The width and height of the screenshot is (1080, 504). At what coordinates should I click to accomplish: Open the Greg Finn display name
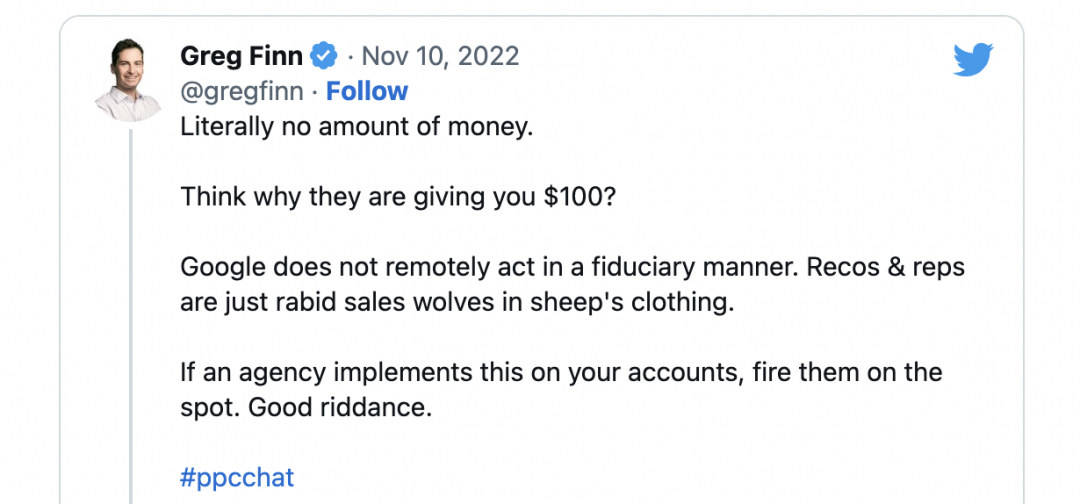click(242, 55)
